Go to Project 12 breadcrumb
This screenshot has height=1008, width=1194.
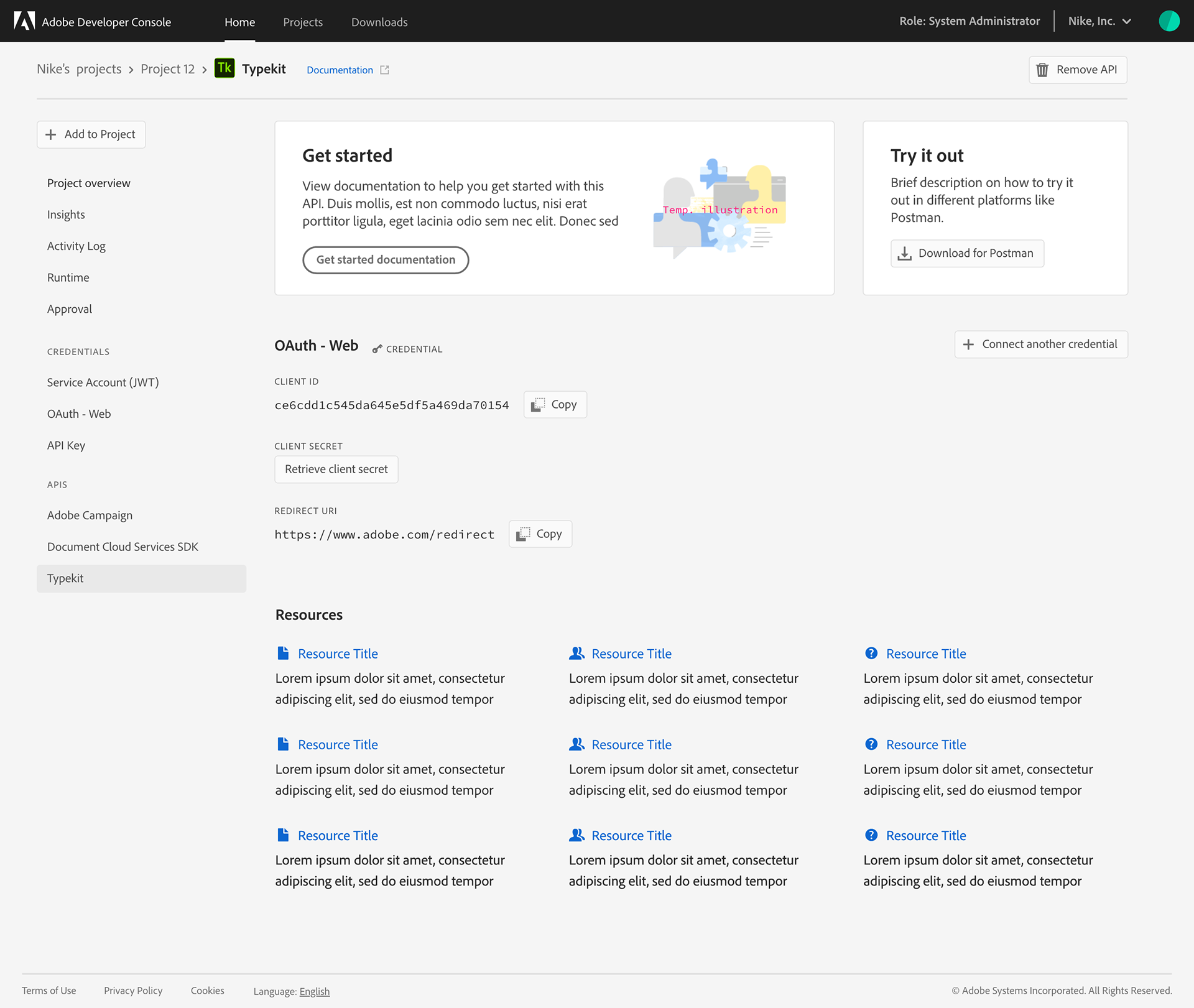tap(167, 69)
